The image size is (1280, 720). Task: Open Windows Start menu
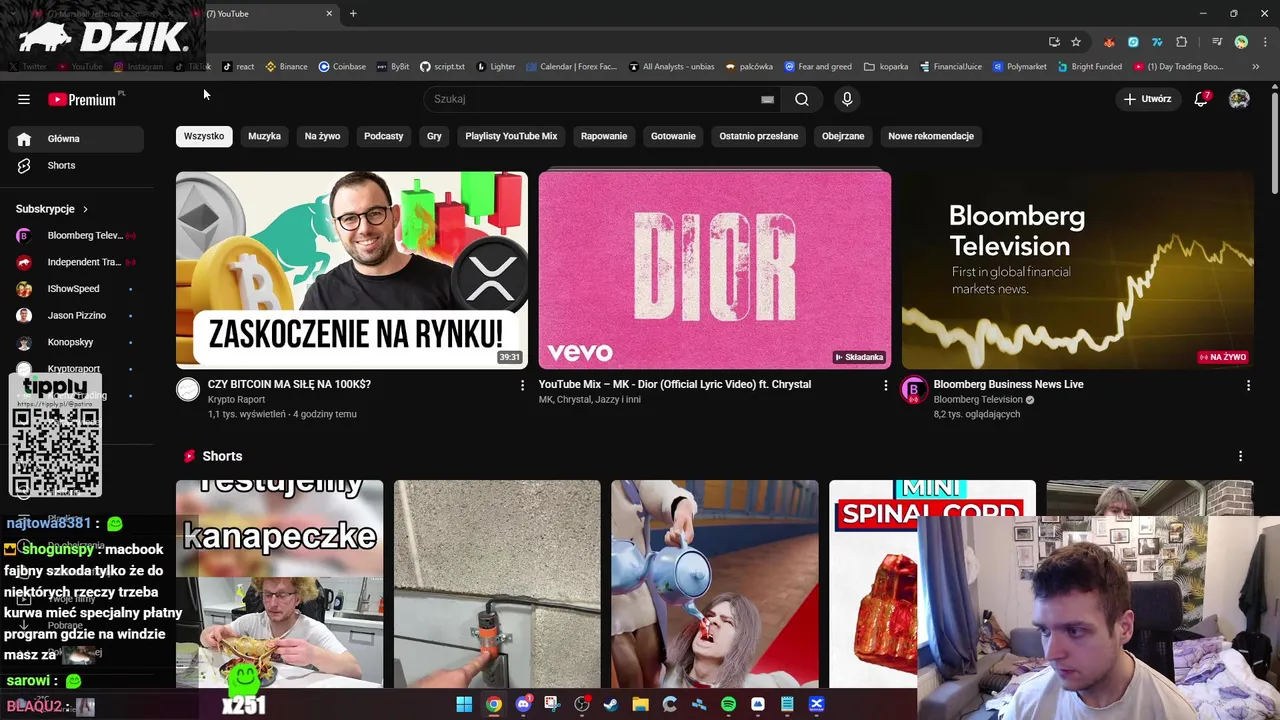(464, 704)
